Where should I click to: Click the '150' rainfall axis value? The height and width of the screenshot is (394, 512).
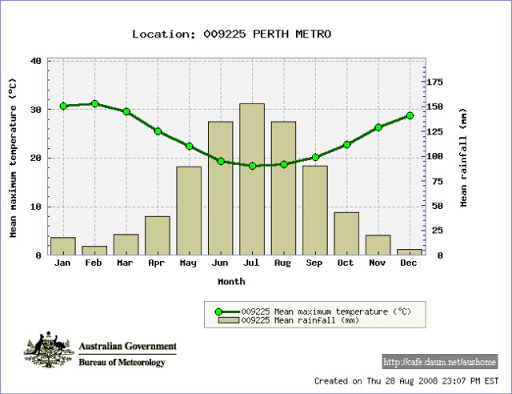(435, 107)
